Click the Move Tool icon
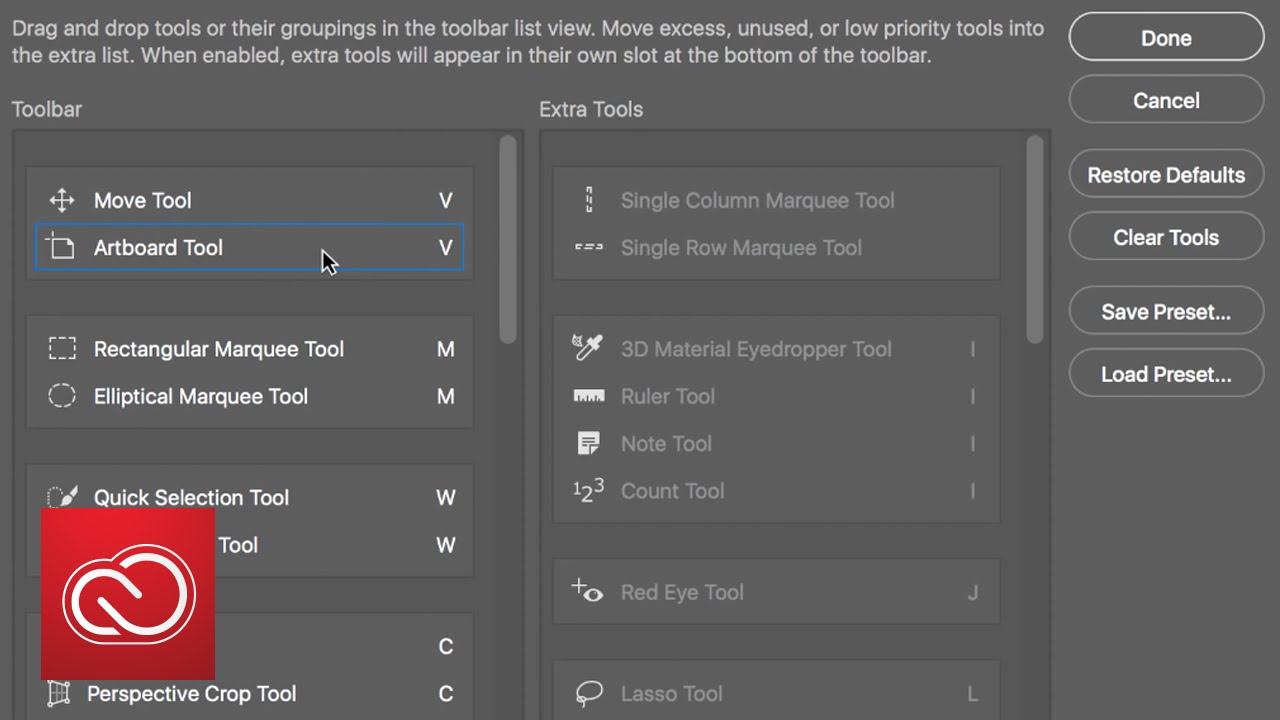This screenshot has height=720, width=1280. [x=62, y=200]
